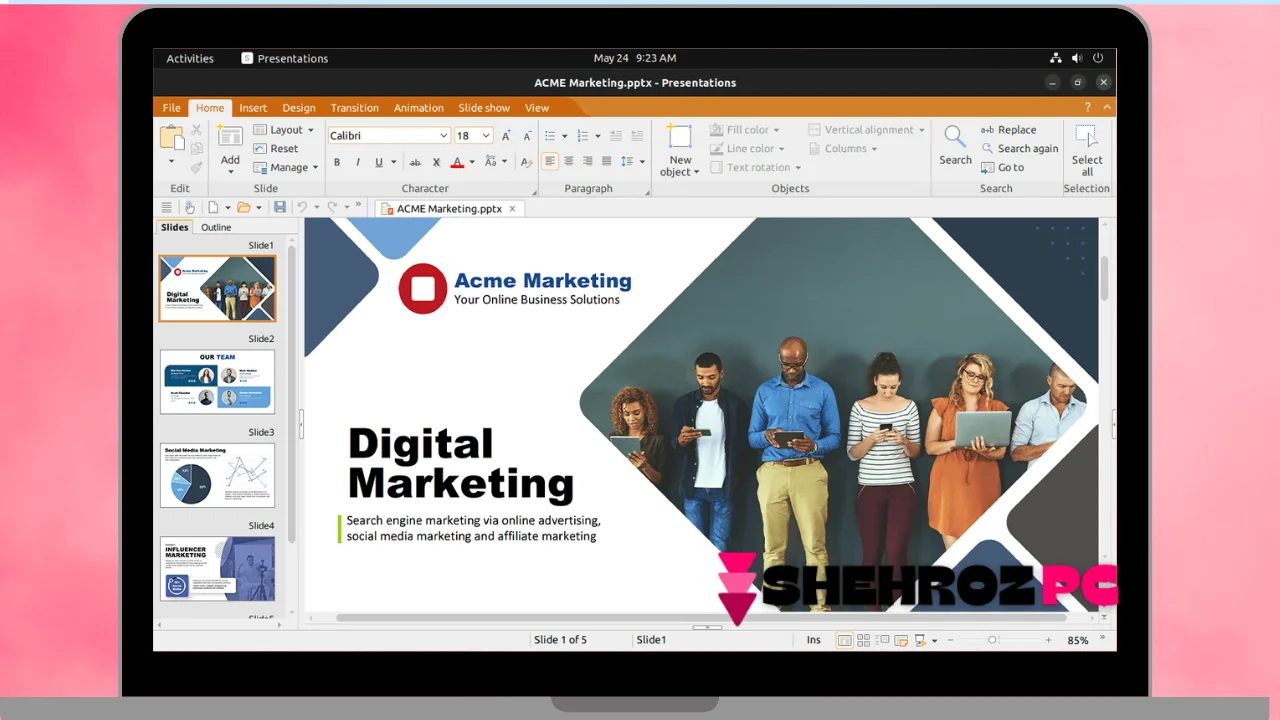
Task: Toggle Italic formatting
Action: pos(357,162)
